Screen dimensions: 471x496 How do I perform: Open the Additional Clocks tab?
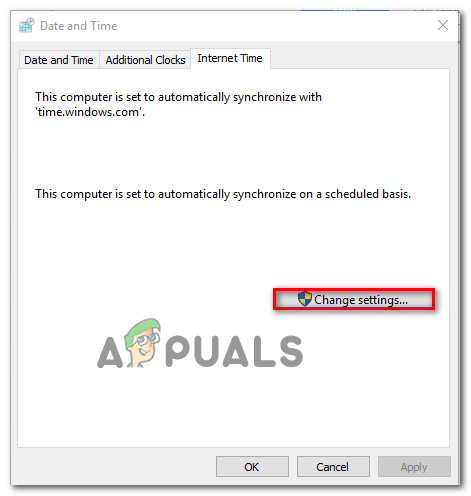pyautogui.click(x=145, y=60)
